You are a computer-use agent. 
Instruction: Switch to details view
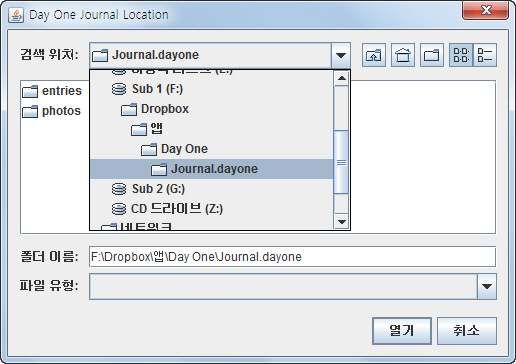point(485,55)
